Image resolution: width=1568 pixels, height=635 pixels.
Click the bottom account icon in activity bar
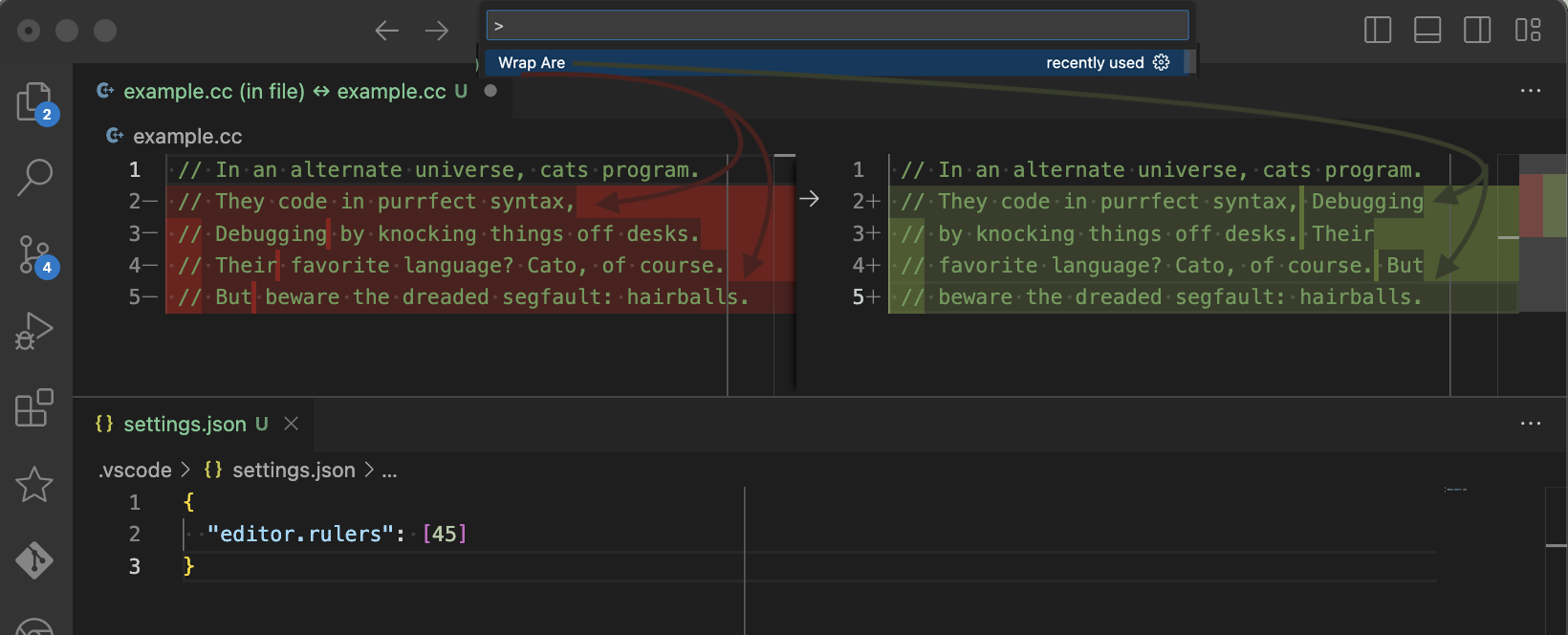[x=35, y=625]
